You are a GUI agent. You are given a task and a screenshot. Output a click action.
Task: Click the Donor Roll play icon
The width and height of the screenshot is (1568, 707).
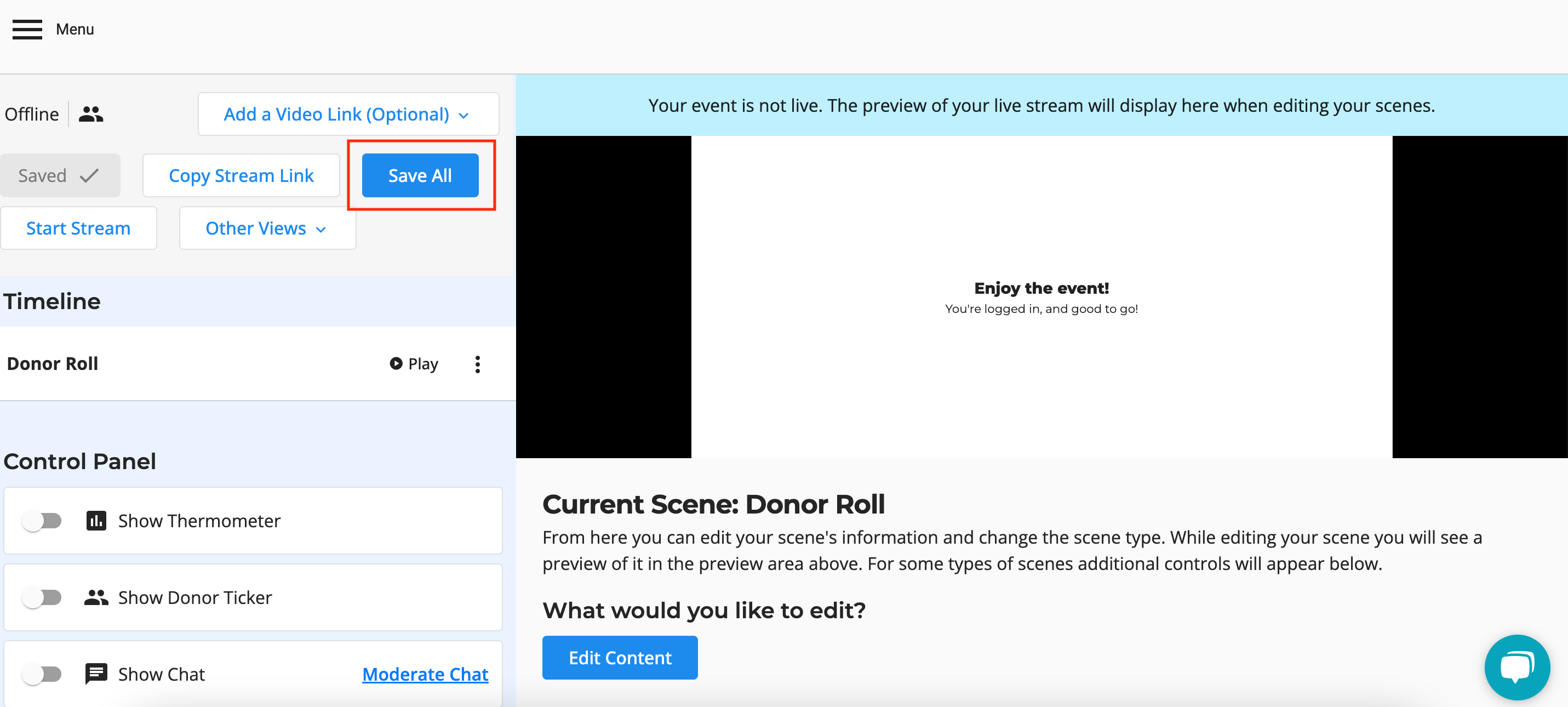[x=396, y=363]
